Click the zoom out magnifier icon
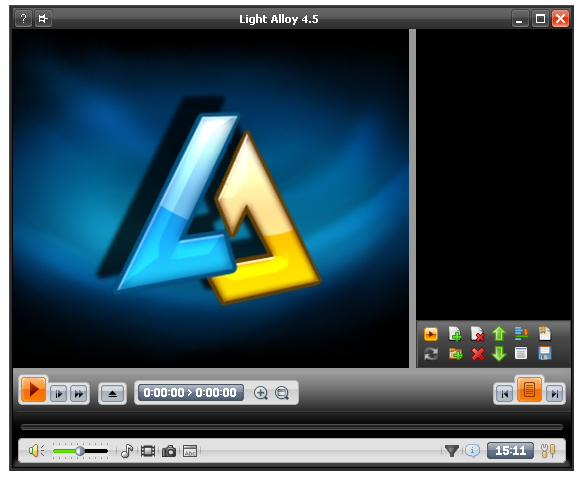This screenshot has width=585, height=489. pyautogui.click(x=282, y=393)
